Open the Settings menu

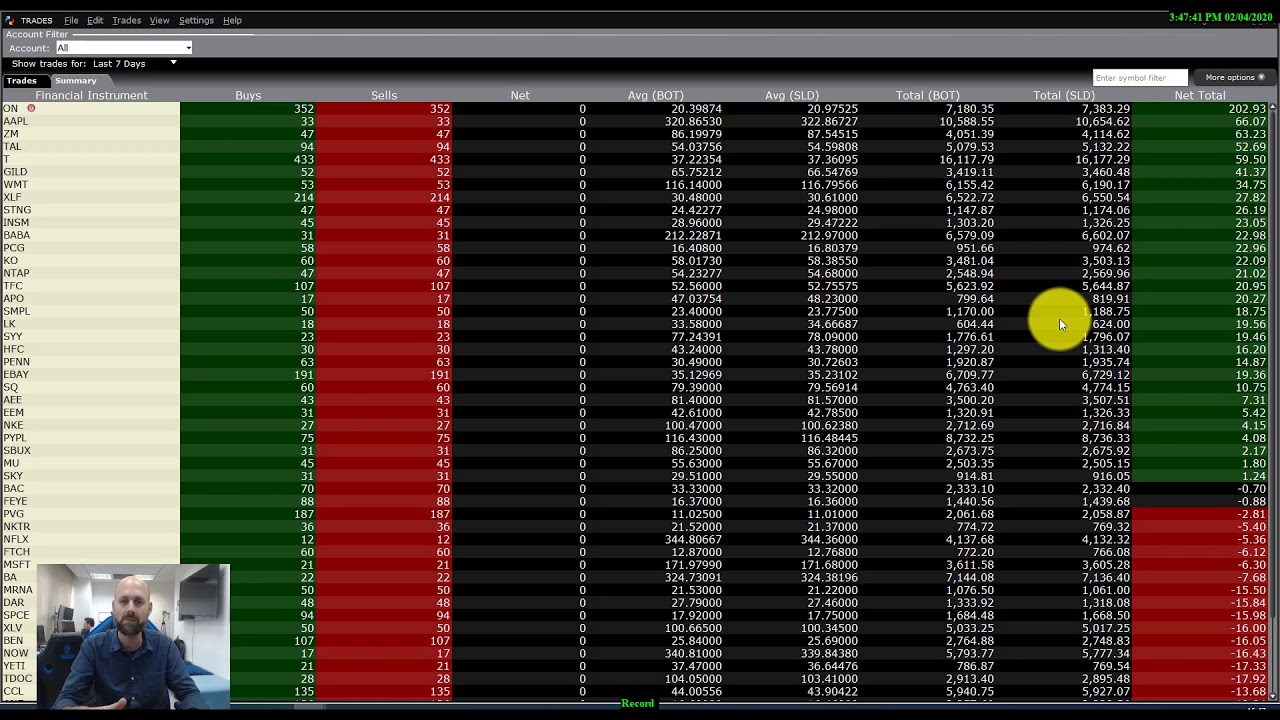pos(196,20)
